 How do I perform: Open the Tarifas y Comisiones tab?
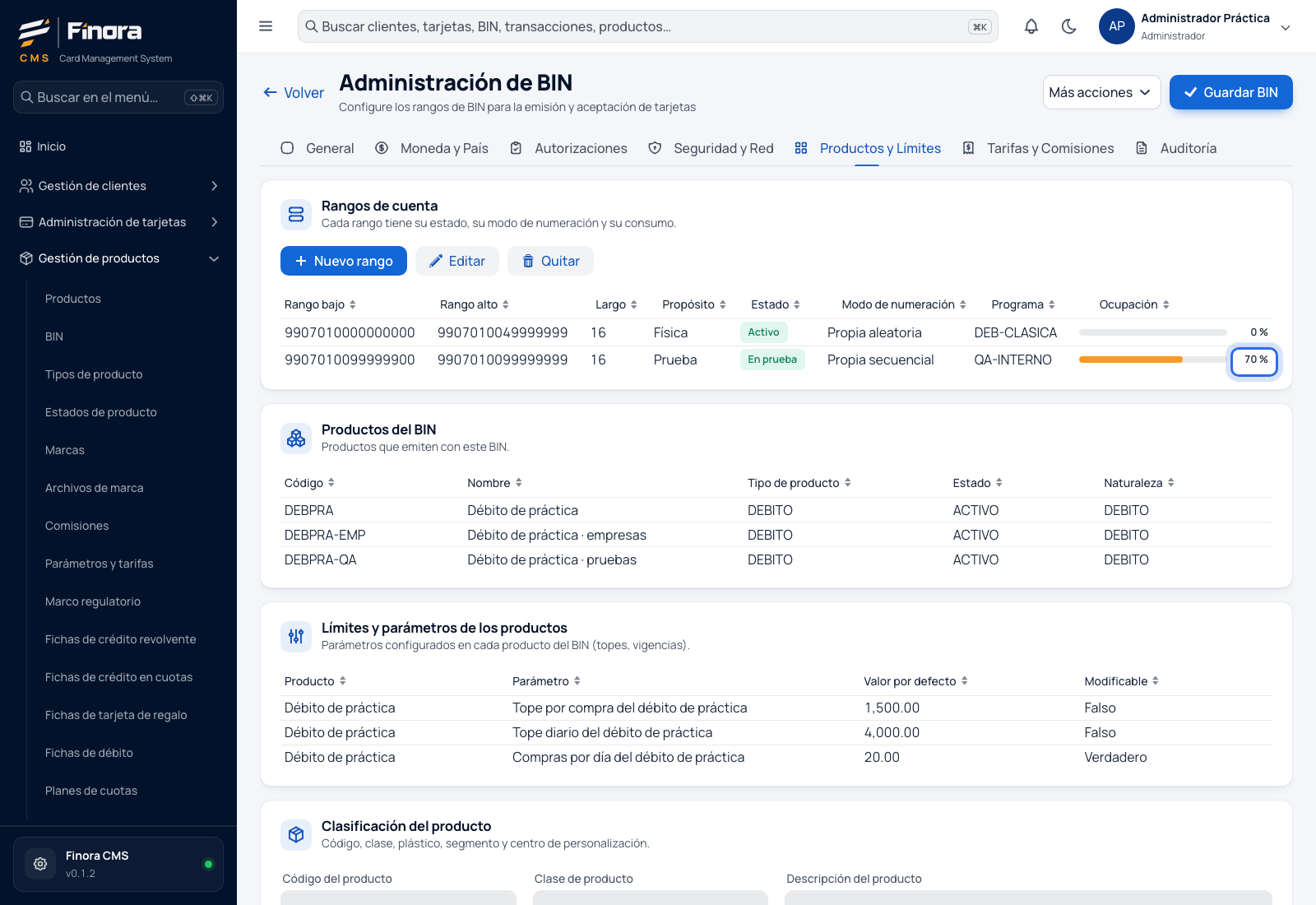(x=1038, y=148)
